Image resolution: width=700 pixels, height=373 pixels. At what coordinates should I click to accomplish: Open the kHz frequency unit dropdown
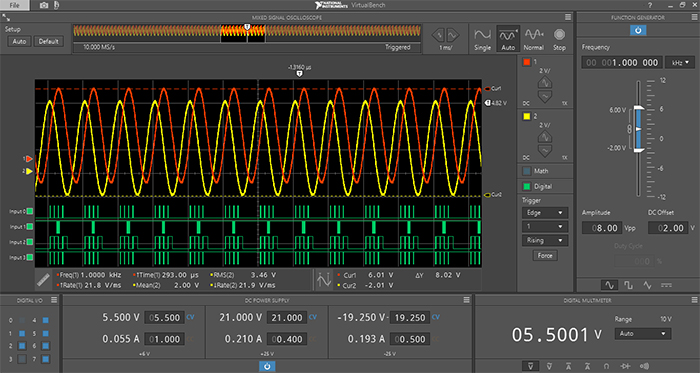click(680, 62)
